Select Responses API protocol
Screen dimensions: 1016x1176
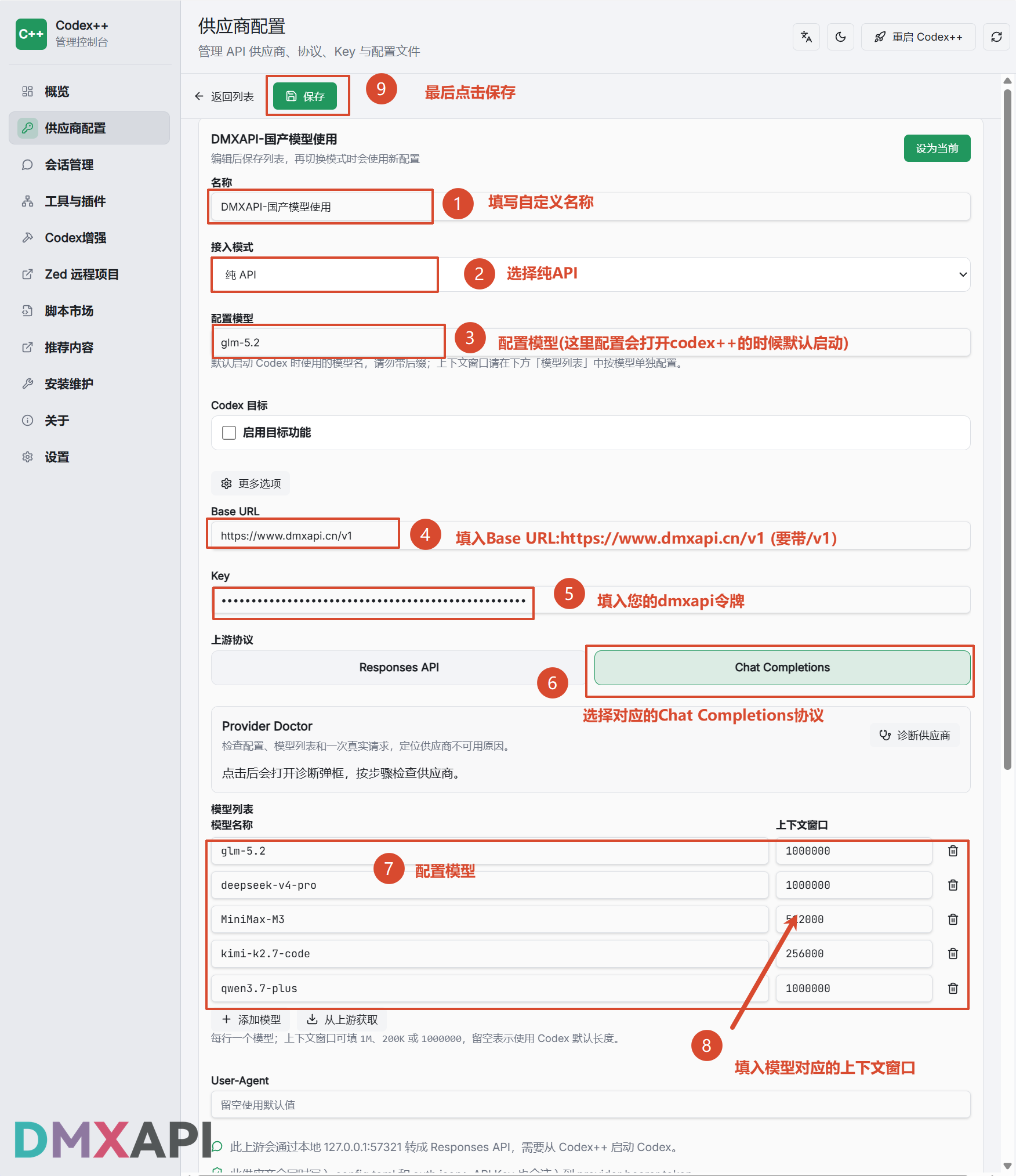(x=399, y=668)
